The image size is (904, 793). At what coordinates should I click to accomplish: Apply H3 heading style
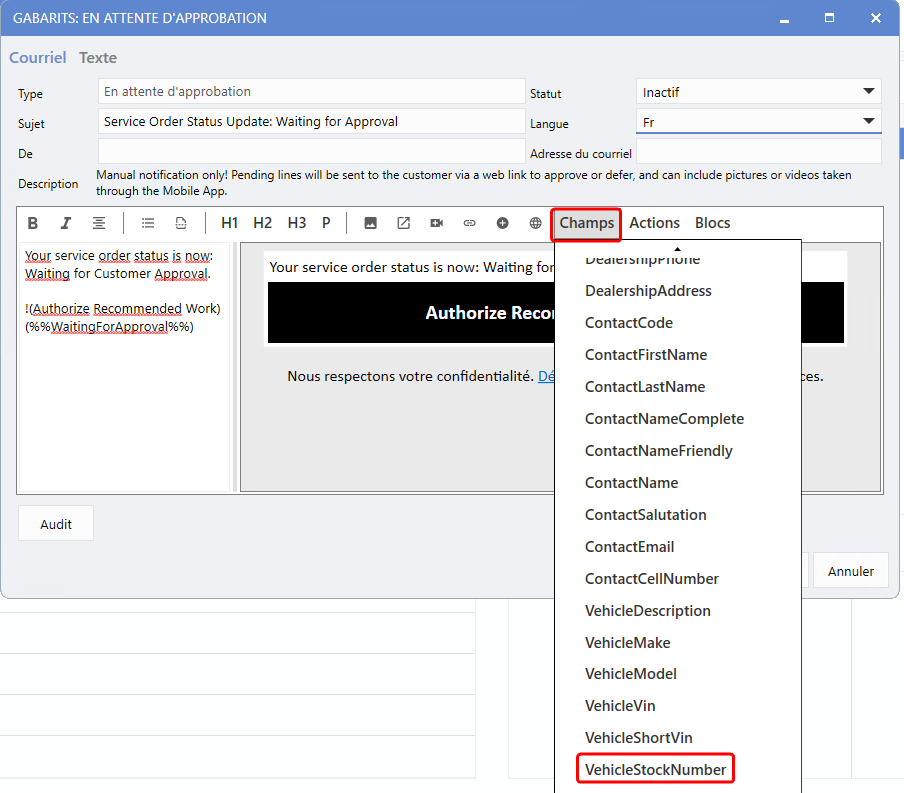pos(297,223)
